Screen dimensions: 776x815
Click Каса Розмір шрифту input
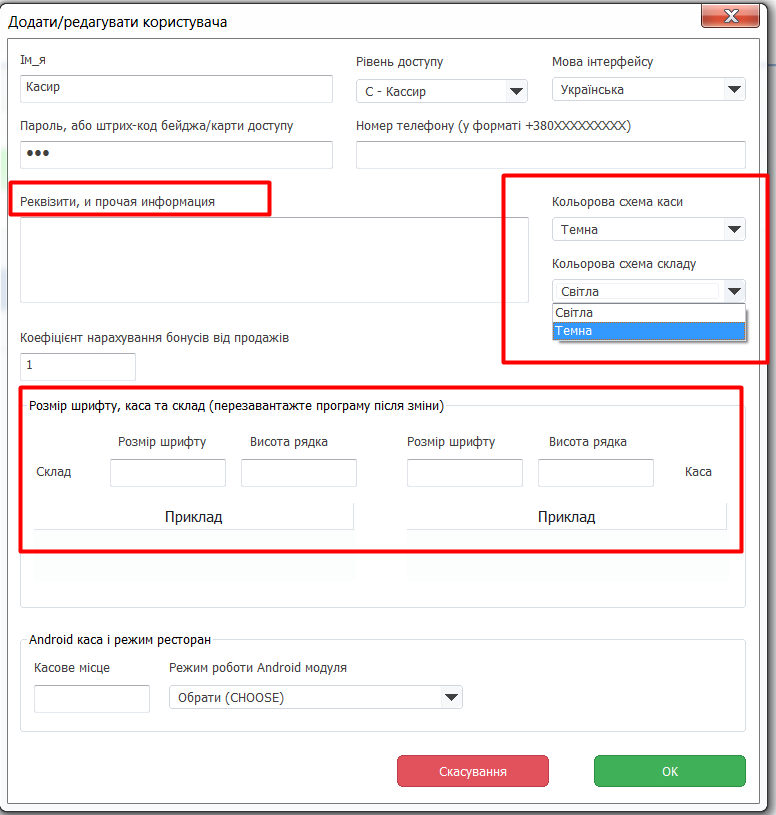[465, 472]
